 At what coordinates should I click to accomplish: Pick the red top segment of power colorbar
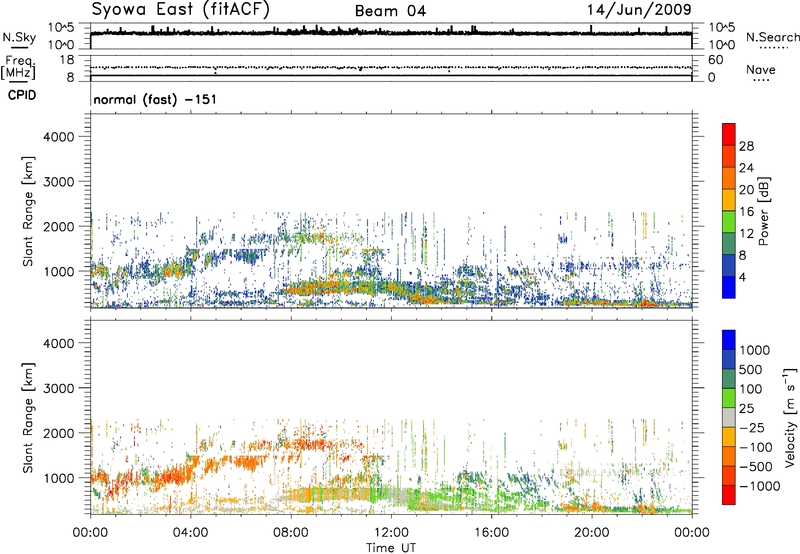click(729, 134)
